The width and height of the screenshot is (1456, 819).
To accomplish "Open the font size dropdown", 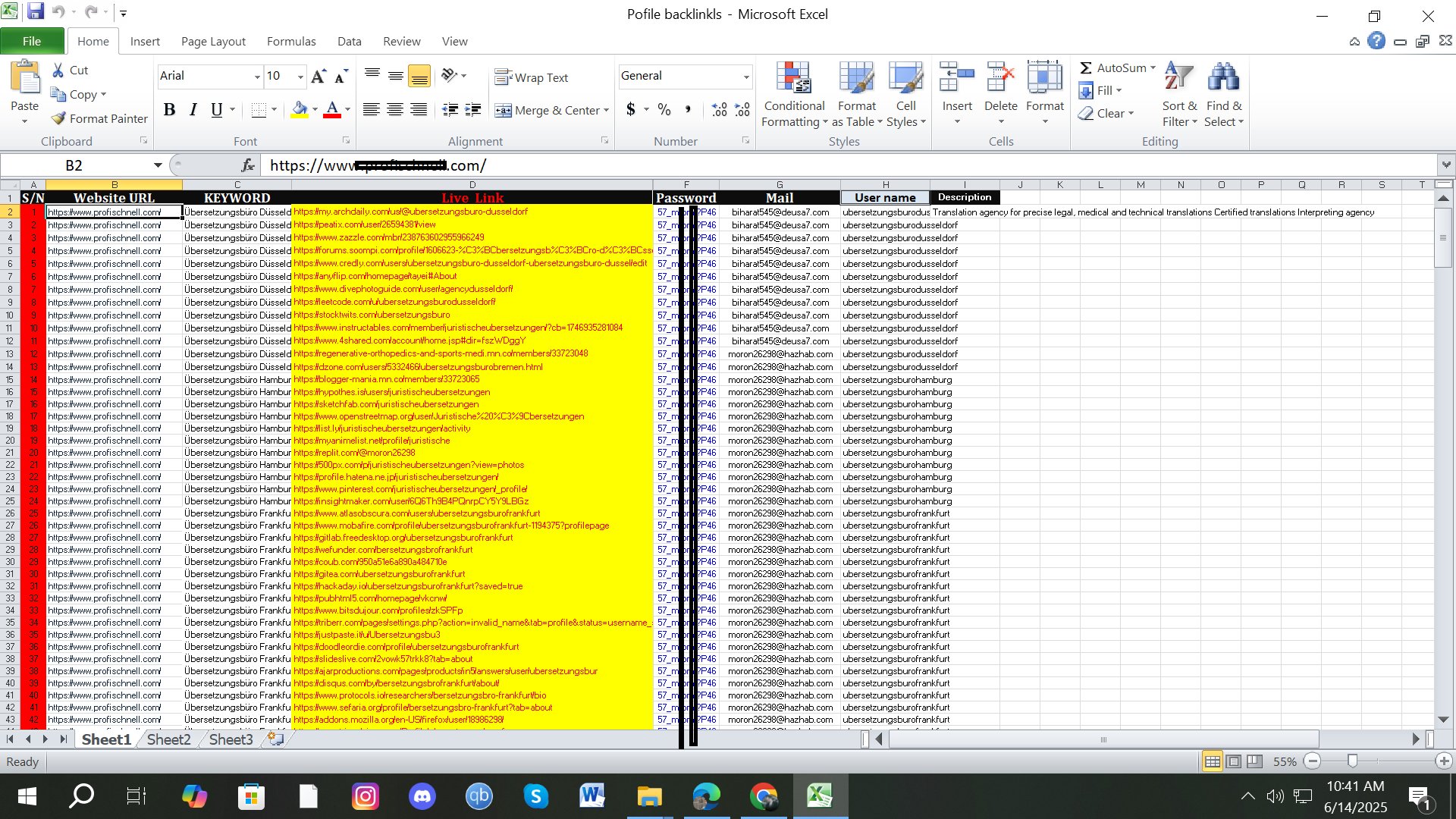I will [x=300, y=77].
